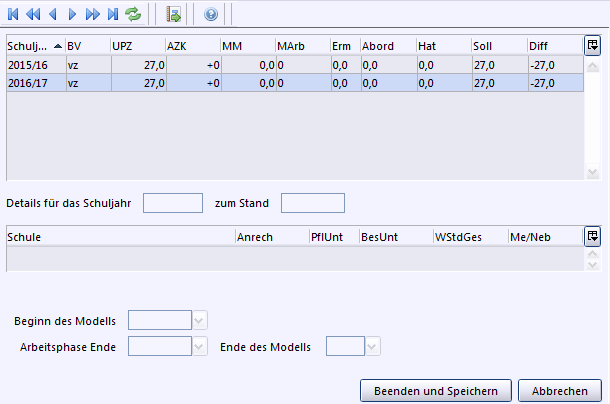Jump to the first record

13,14
